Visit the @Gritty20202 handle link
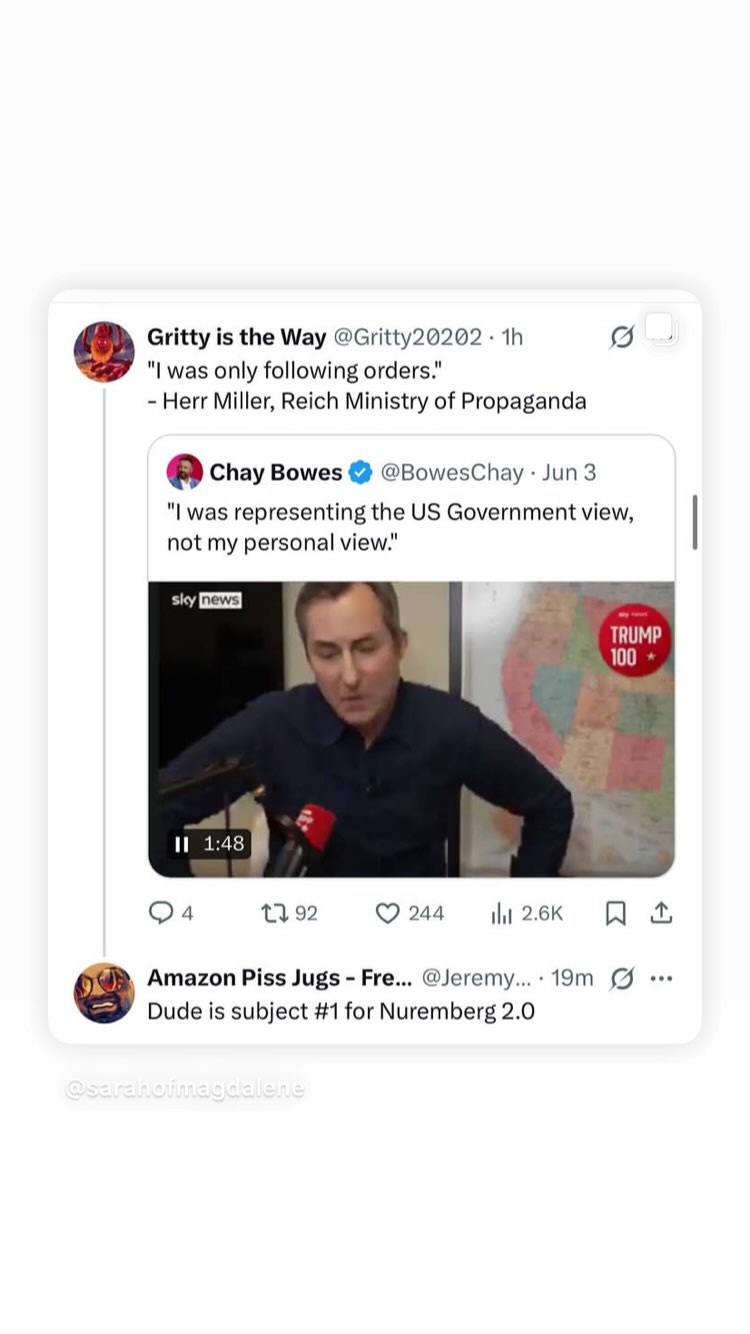The height and width of the screenshot is (1334, 750). tap(407, 338)
